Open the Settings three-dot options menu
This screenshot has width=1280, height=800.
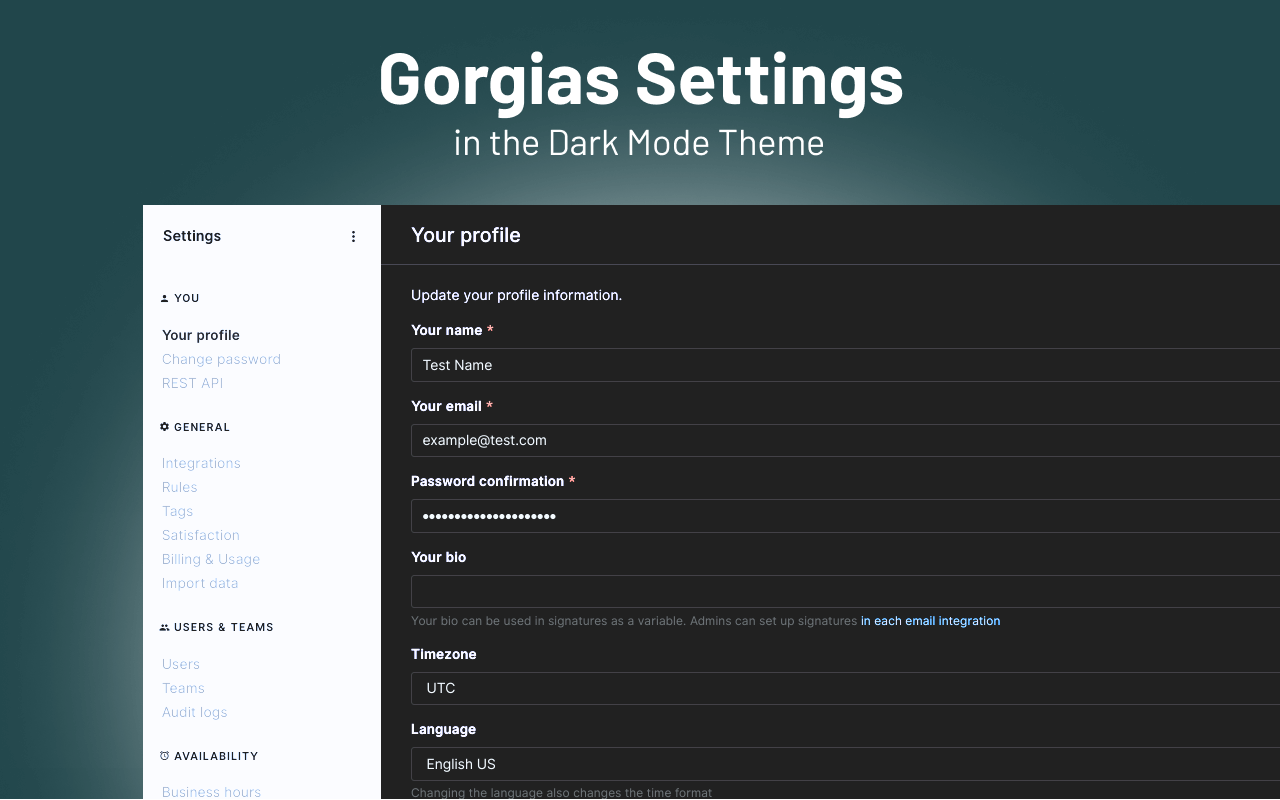click(x=353, y=237)
